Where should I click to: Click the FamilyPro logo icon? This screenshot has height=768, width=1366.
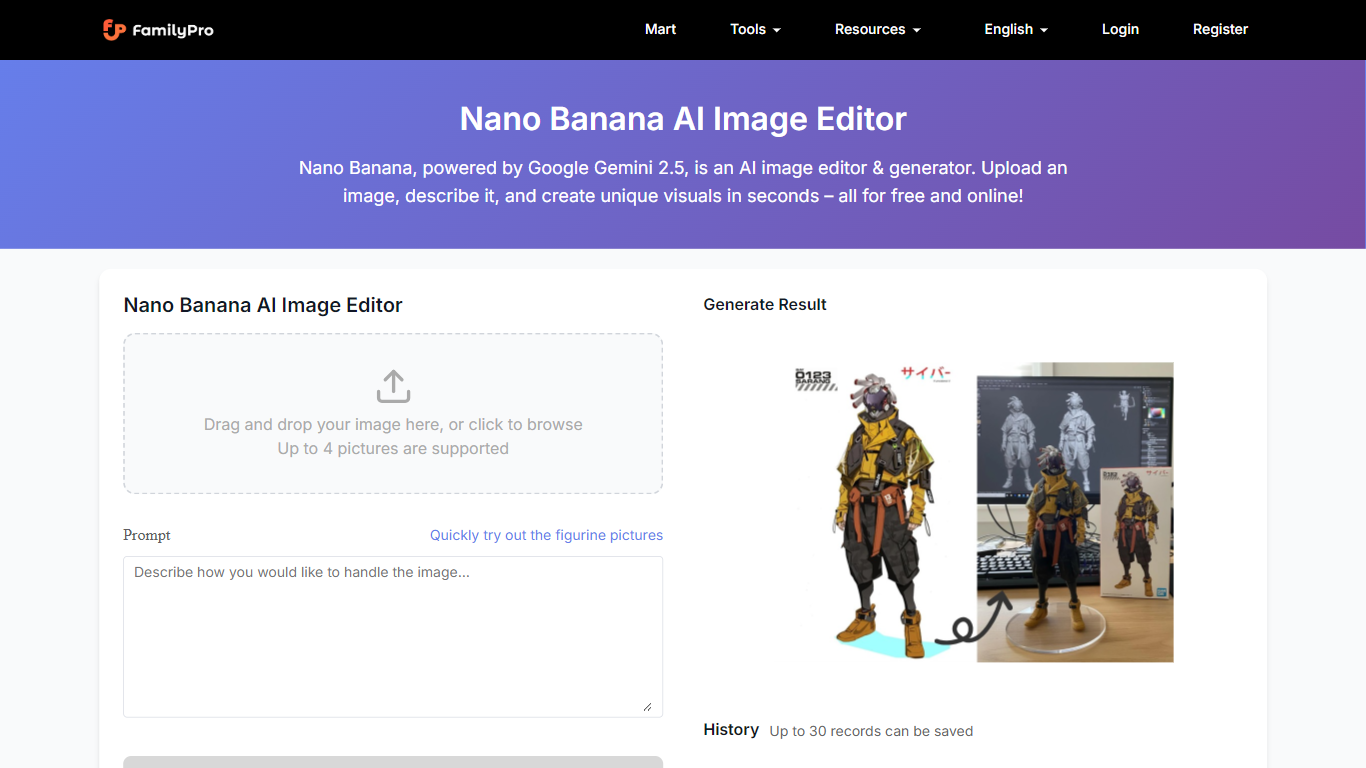click(114, 30)
